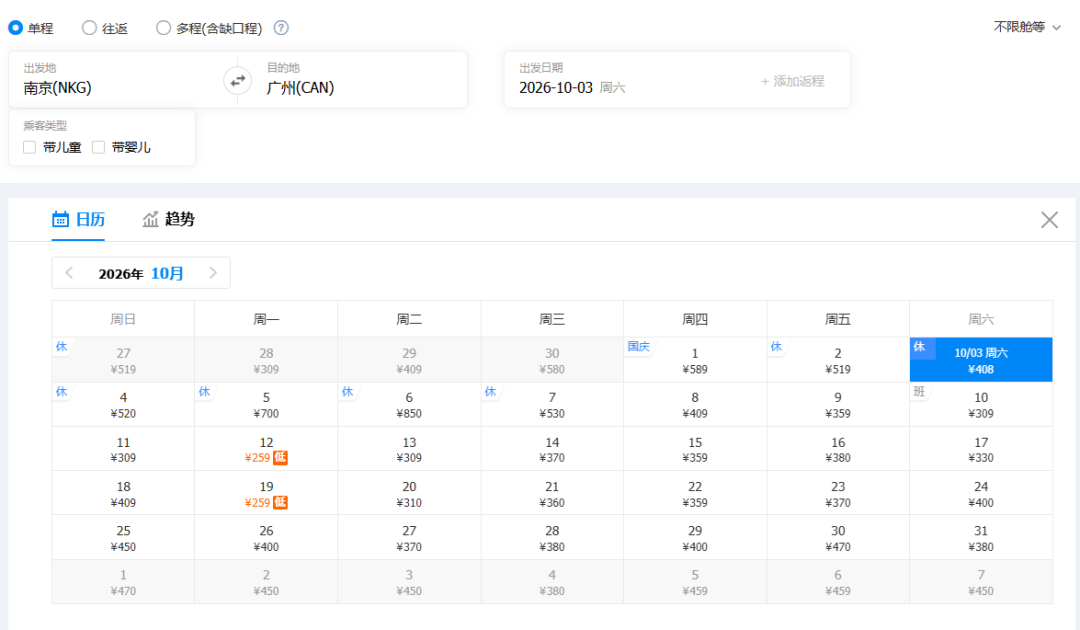Select the round-trip 往返 radio button
1080x630 pixels.
coord(89,28)
